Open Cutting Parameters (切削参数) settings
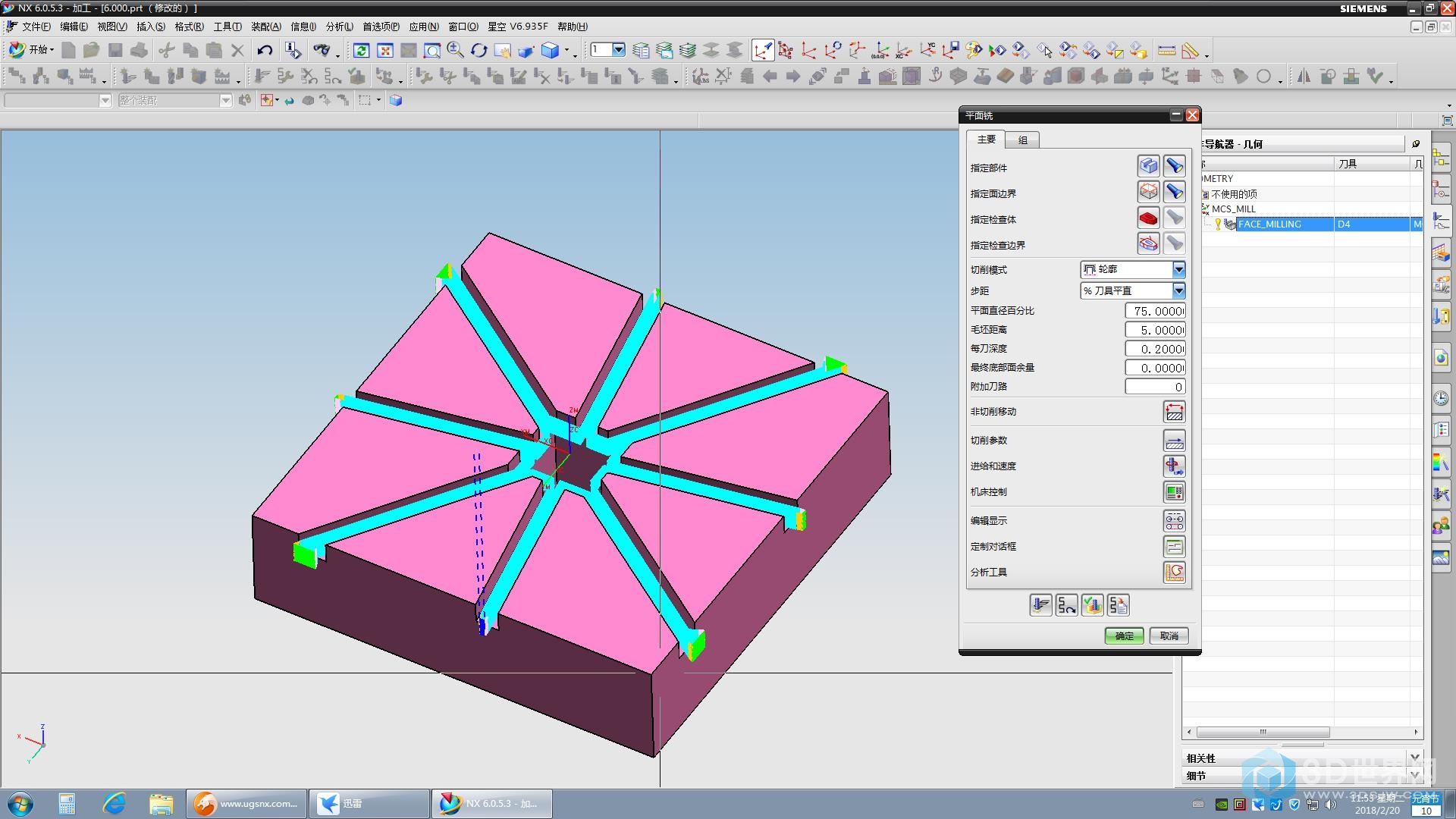 [1175, 441]
